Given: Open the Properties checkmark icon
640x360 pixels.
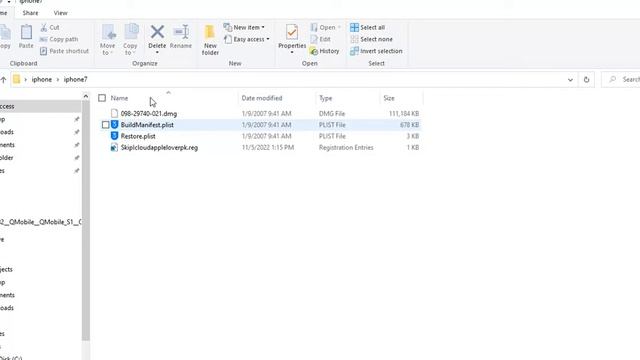Looking at the screenshot, I should pos(292,32).
